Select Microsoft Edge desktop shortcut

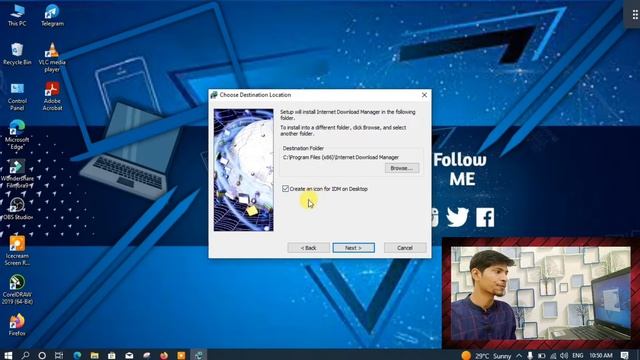pyautogui.click(x=17, y=135)
